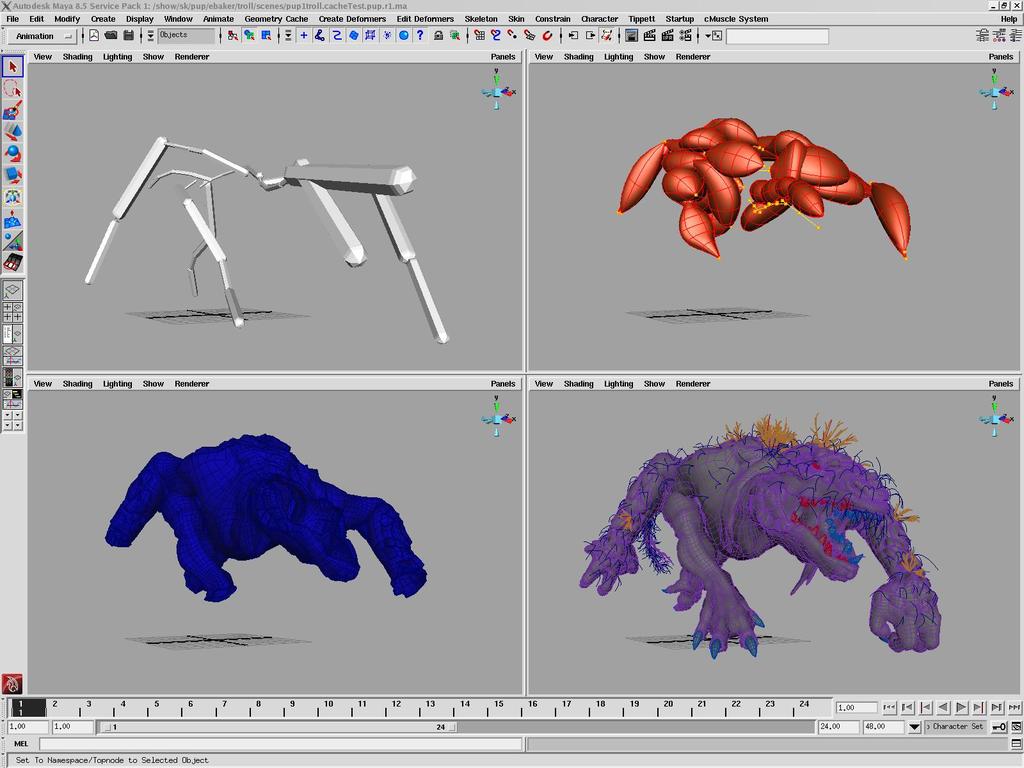
Task: Activate the Lasso selection tool
Action: [12, 88]
